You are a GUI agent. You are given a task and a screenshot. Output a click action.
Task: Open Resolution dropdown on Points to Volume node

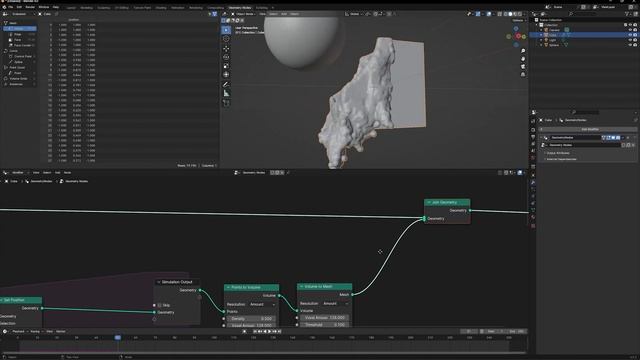[262, 304]
